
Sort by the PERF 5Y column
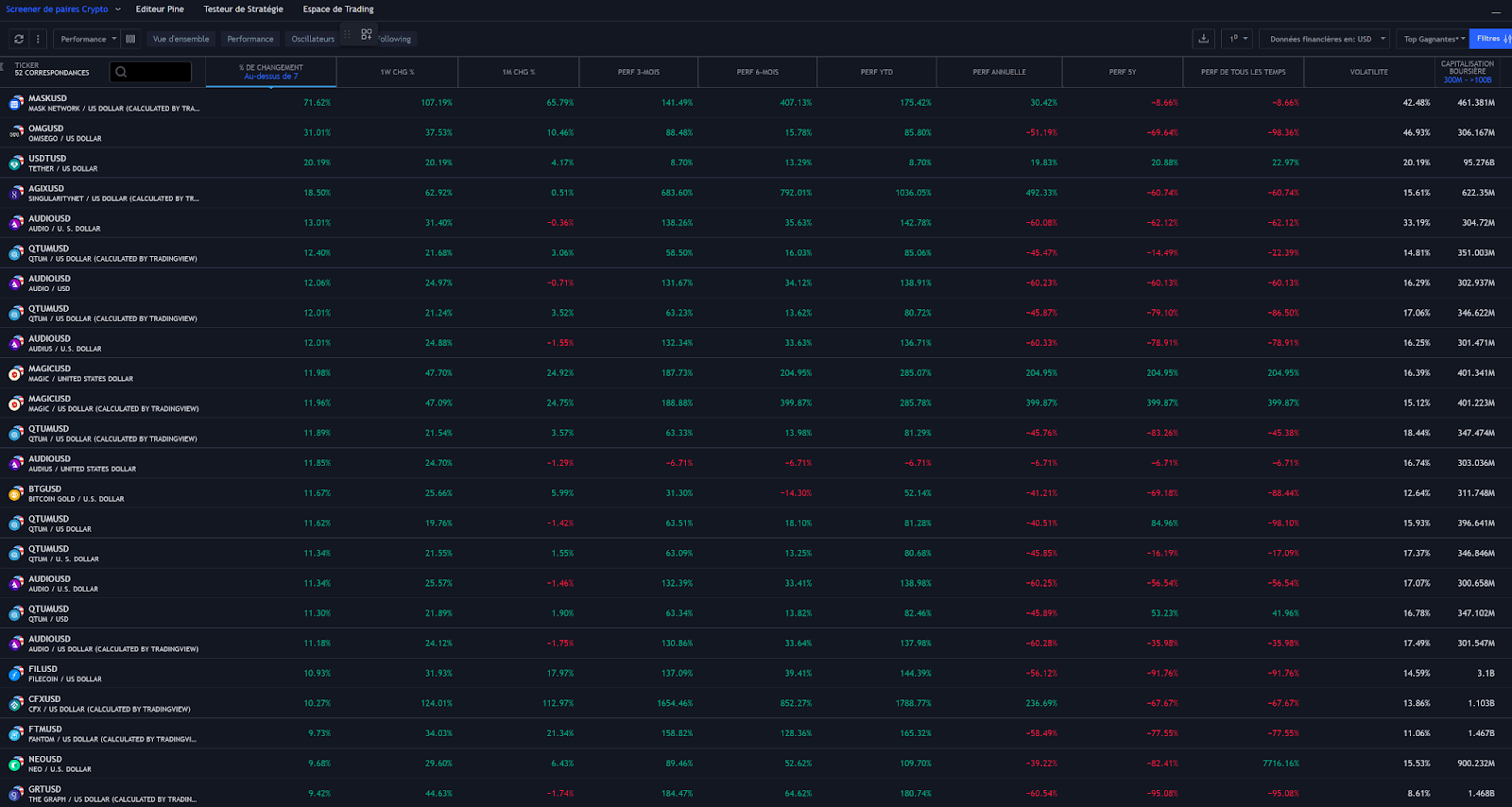pos(1123,72)
